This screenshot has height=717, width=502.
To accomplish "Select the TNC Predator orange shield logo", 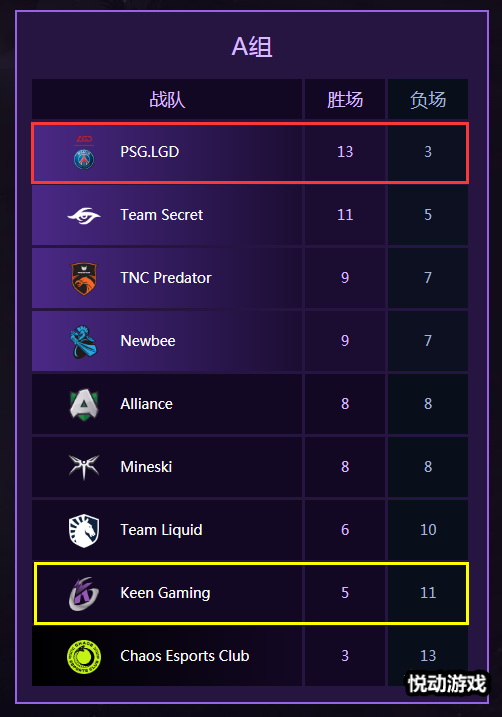I will pyautogui.click(x=84, y=278).
